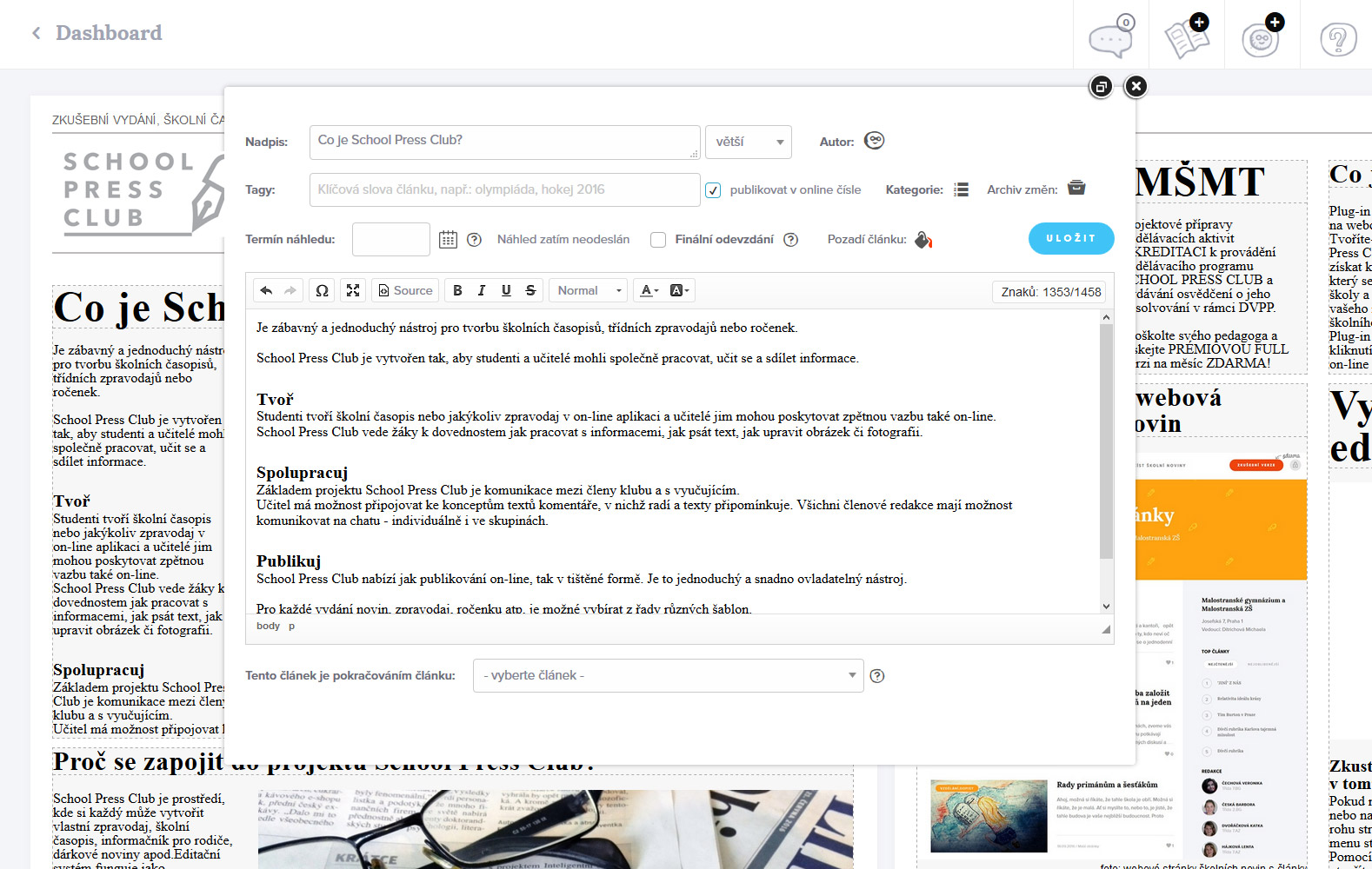Open the help question mark icon
This screenshot has width=1372, height=869.
[1338, 39]
